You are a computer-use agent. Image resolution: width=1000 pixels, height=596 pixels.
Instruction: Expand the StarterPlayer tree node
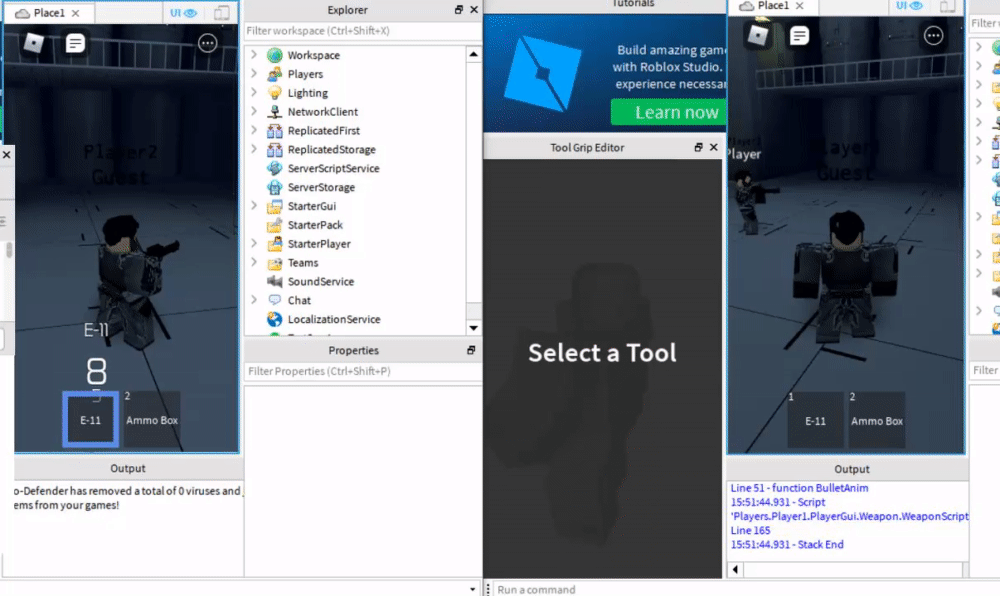point(254,243)
